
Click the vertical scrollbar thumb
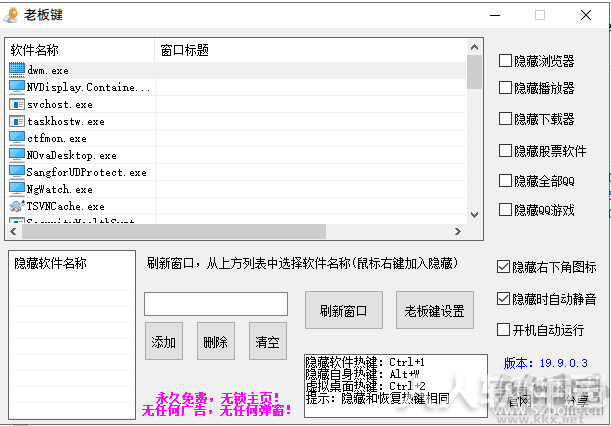click(x=474, y=72)
